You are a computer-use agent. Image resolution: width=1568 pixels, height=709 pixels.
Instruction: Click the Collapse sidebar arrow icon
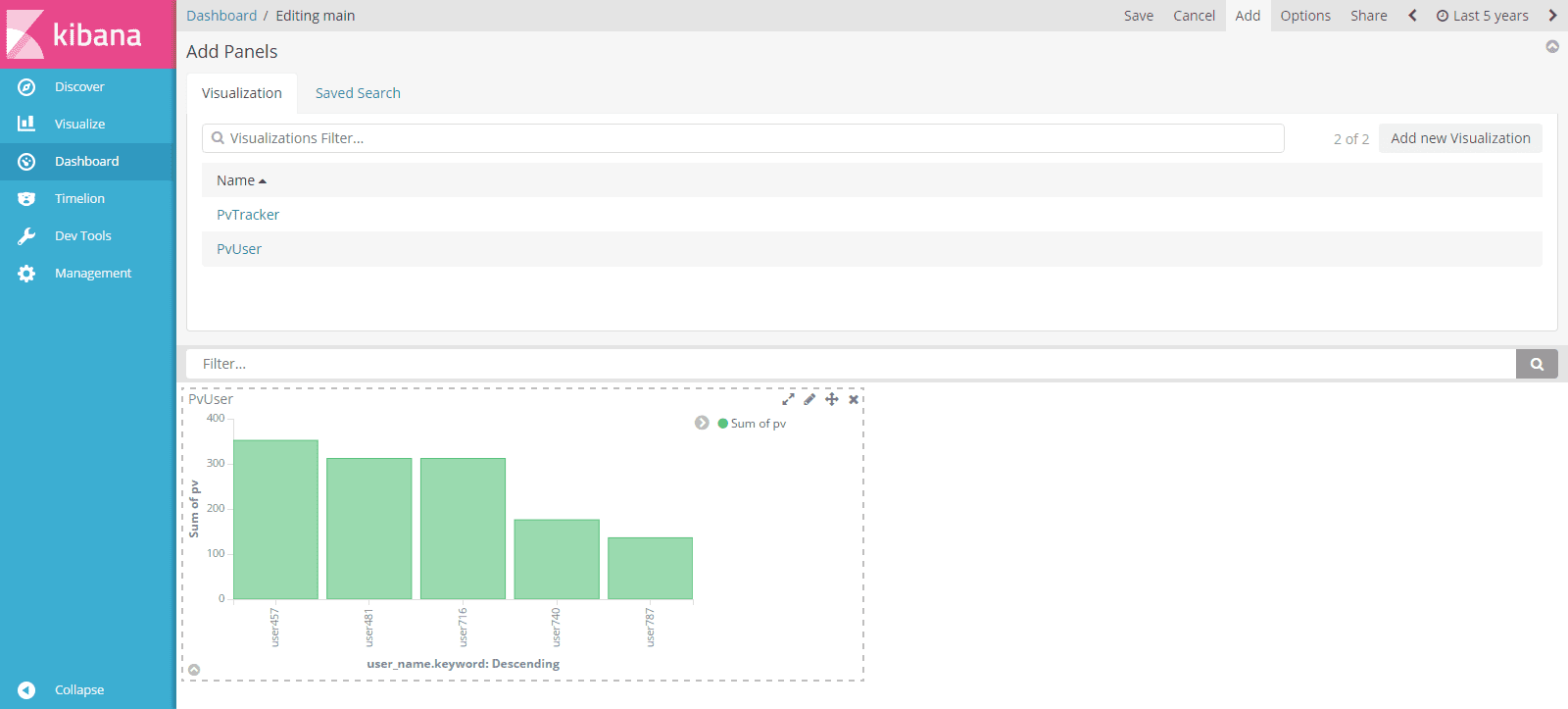click(x=26, y=690)
